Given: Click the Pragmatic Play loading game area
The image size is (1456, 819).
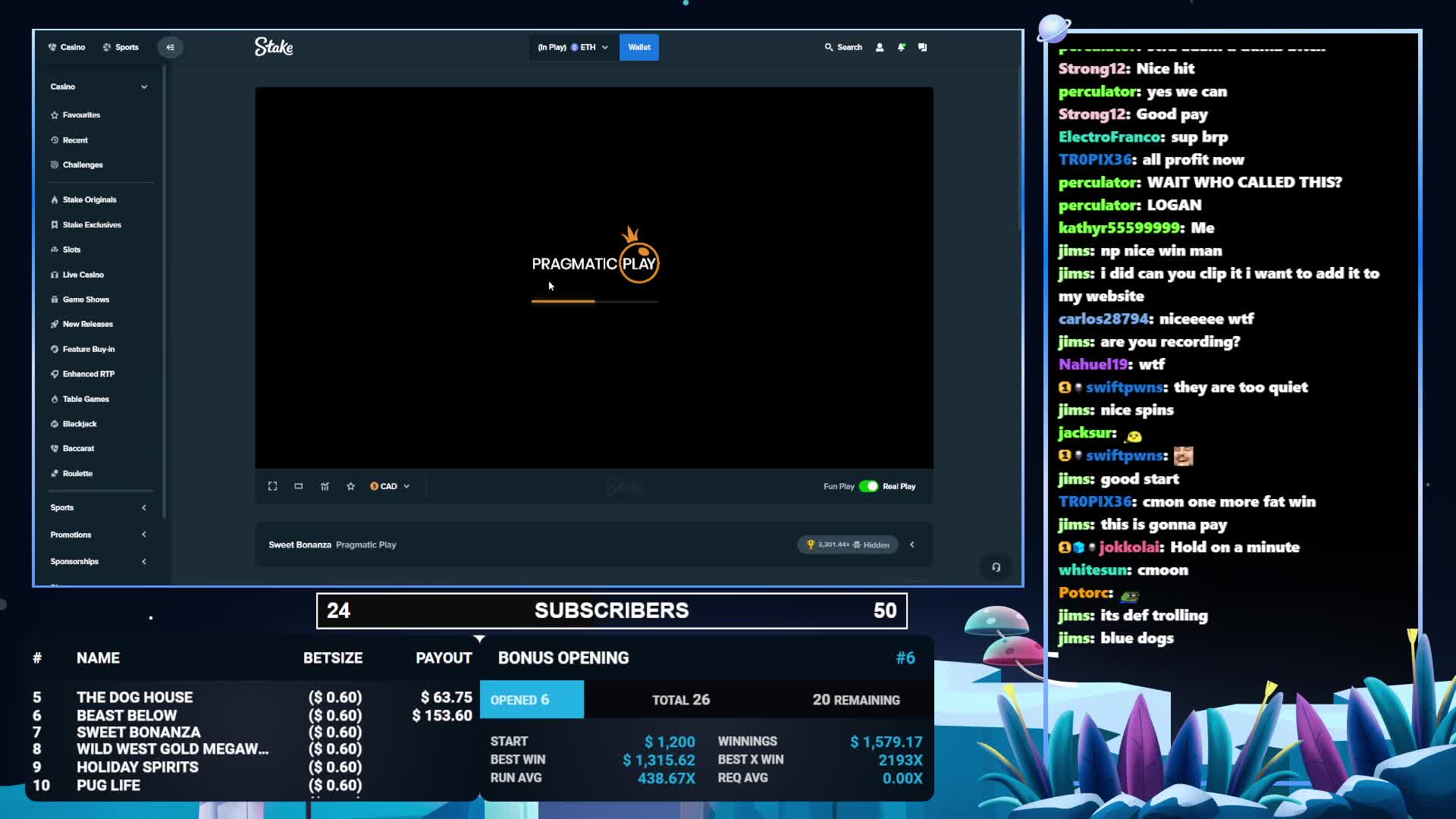Looking at the screenshot, I should click(594, 278).
